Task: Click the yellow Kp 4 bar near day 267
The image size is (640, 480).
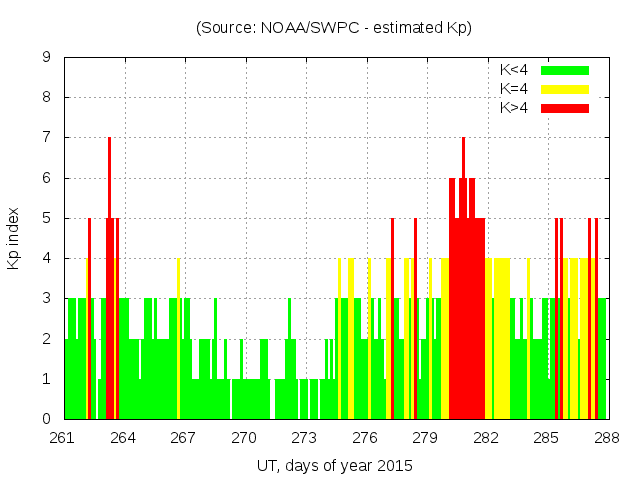Action: tap(178, 340)
